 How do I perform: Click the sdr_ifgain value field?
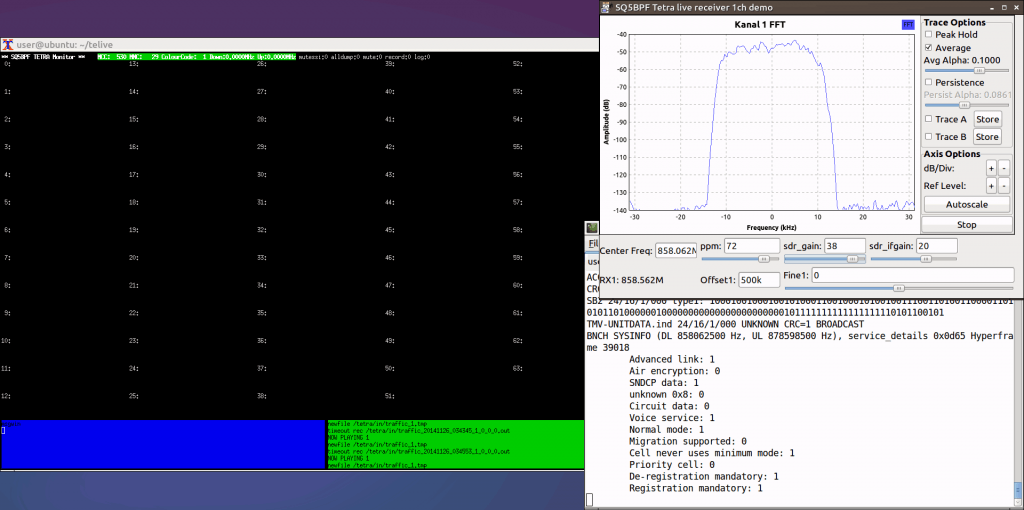(x=936, y=246)
